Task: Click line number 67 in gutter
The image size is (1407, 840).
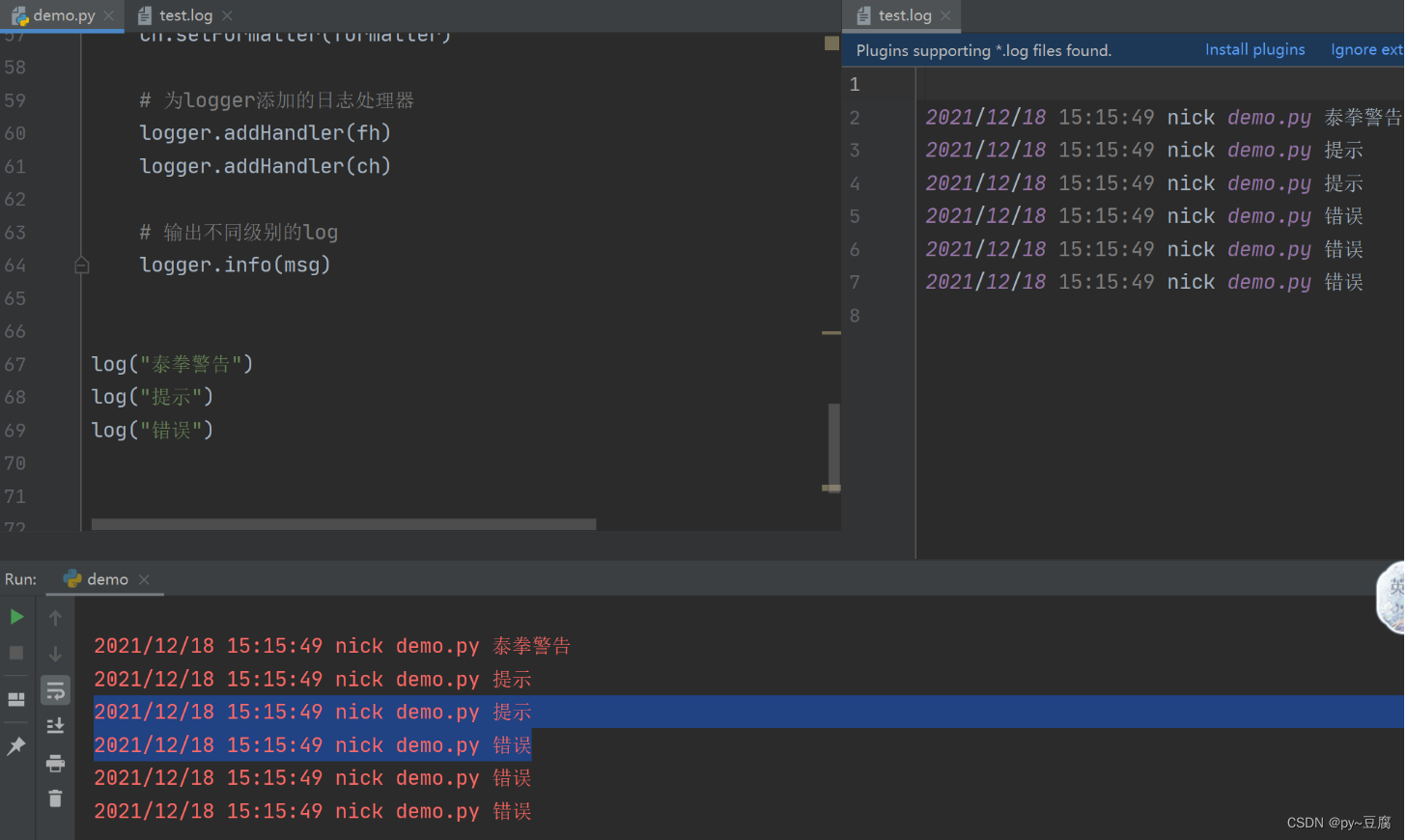Action: pos(15,364)
